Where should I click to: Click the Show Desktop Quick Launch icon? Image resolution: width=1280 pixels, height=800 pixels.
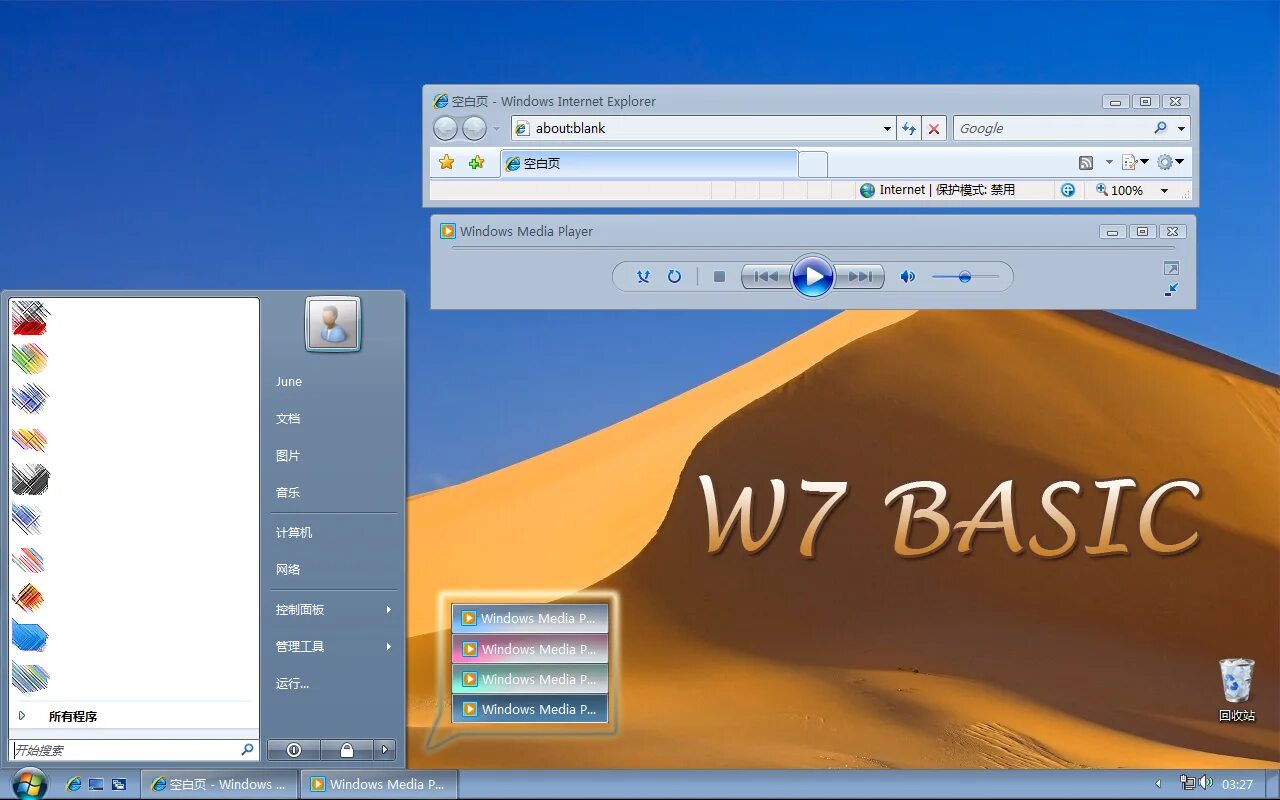(97, 784)
